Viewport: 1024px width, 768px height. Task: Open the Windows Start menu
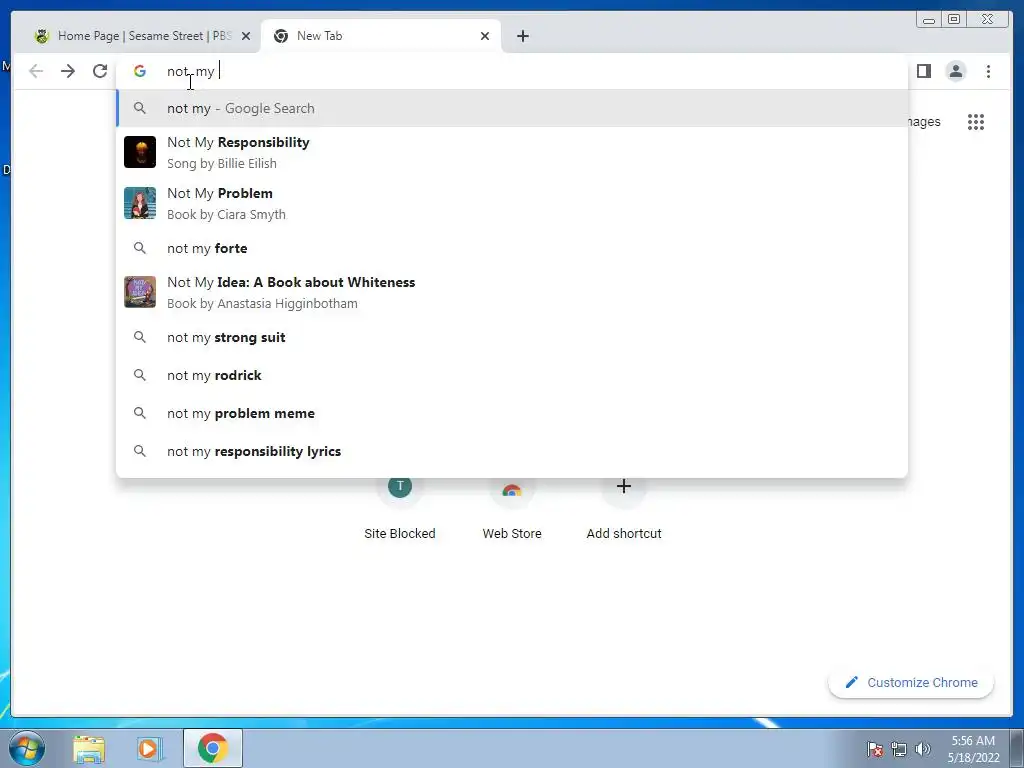[x=26, y=748]
